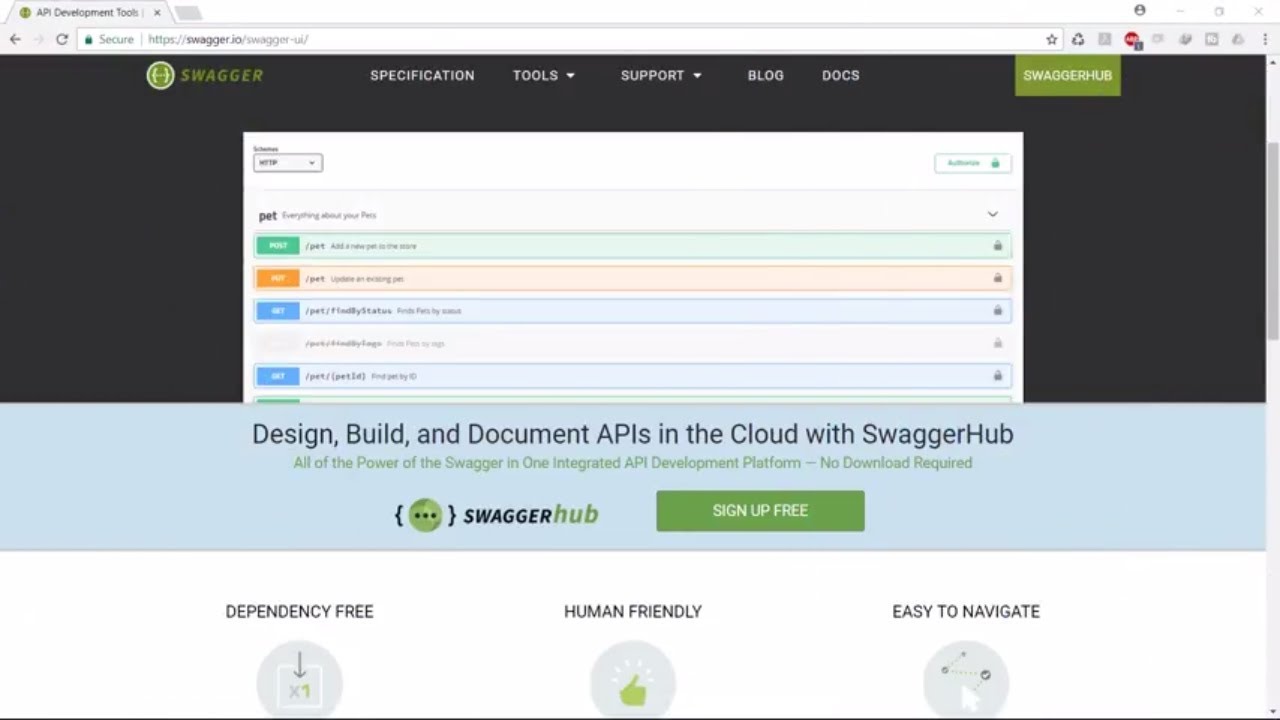Bookmark page with the star icon

(1052, 39)
